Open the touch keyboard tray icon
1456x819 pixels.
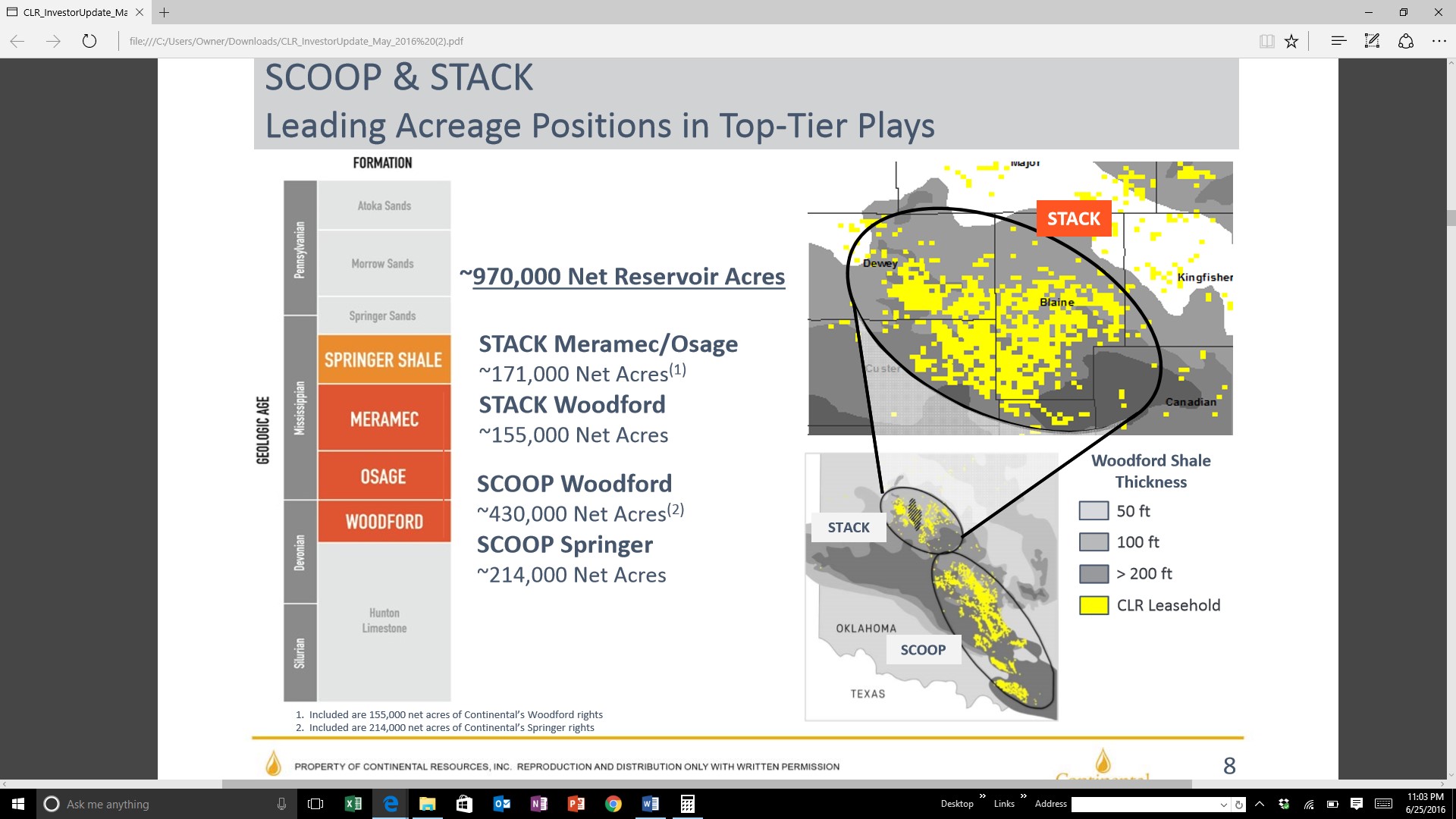[x=1383, y=804]
